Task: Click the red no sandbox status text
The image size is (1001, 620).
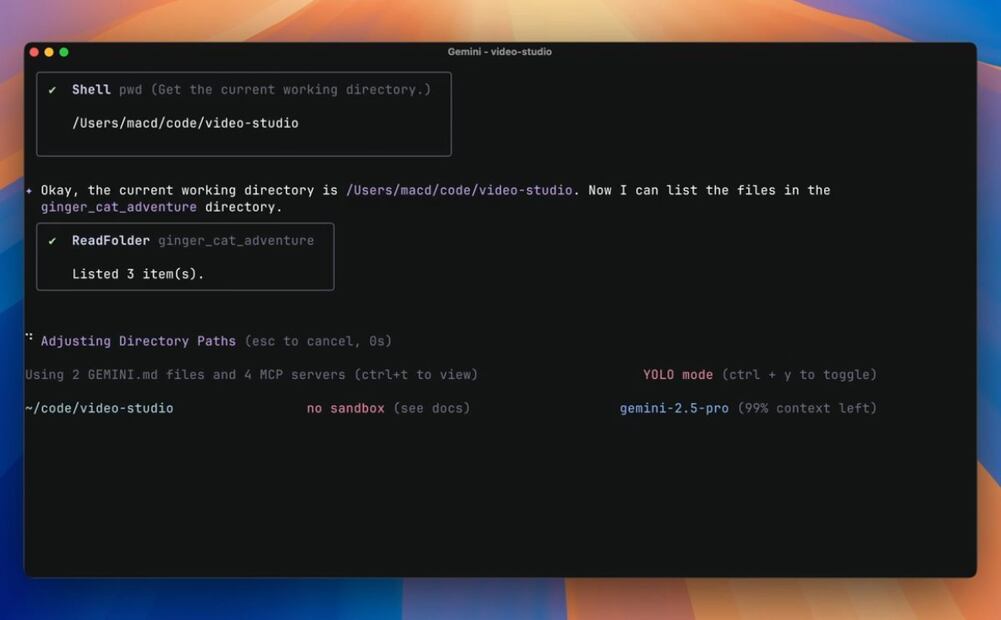Action: pos(345,409)
